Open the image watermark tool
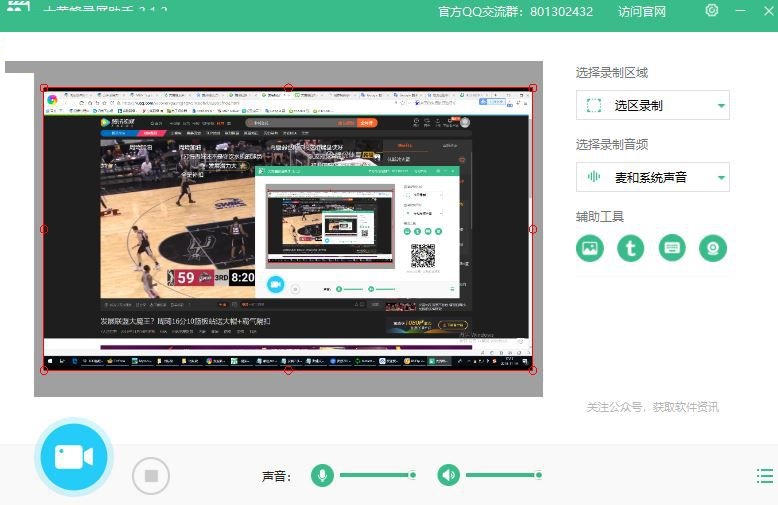Screen dimensions: 778x505 tap(590, 248)
